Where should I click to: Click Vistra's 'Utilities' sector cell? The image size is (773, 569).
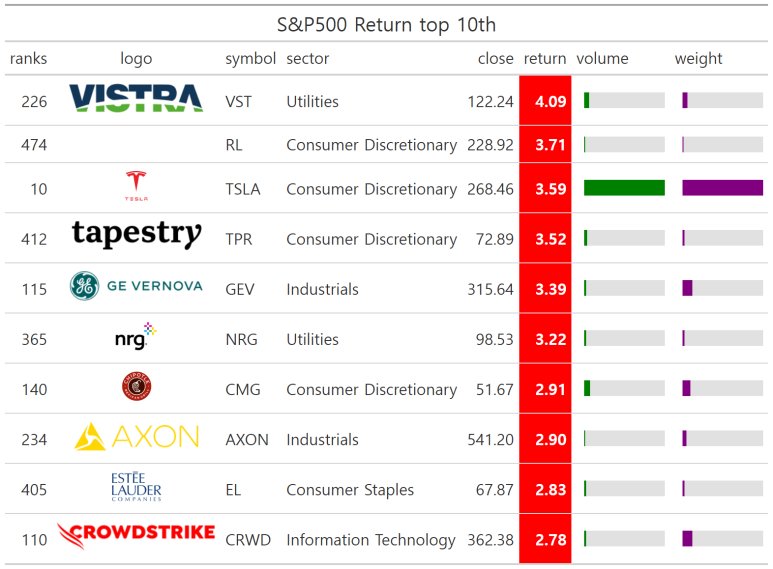click(313, 102)
